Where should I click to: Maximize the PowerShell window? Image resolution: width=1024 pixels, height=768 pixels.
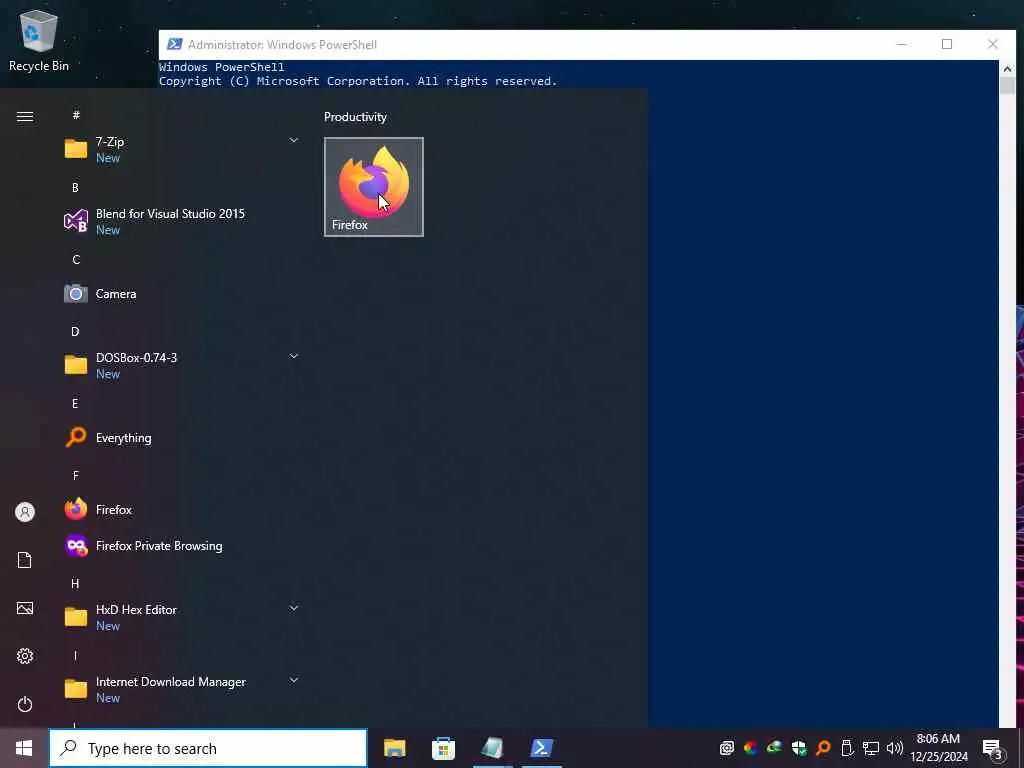tap(947, 44)
